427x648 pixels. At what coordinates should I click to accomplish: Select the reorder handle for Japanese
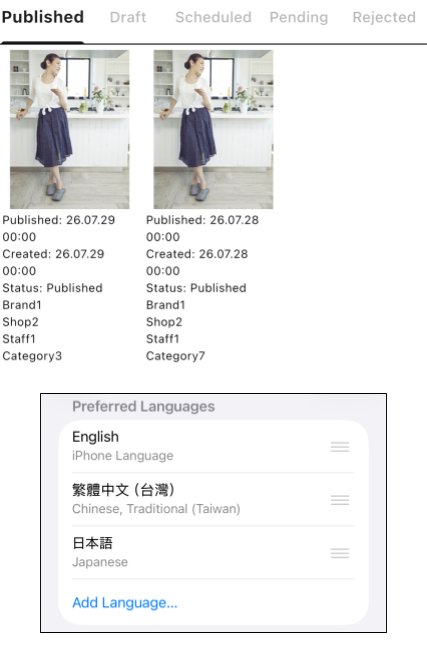click(x=340, y=553)
